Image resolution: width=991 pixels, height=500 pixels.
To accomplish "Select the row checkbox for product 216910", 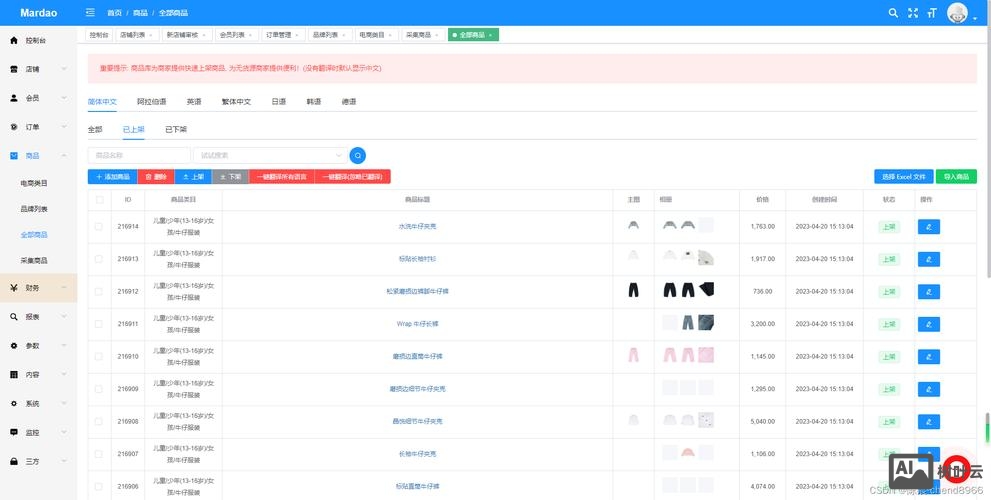I will point(99,356).
